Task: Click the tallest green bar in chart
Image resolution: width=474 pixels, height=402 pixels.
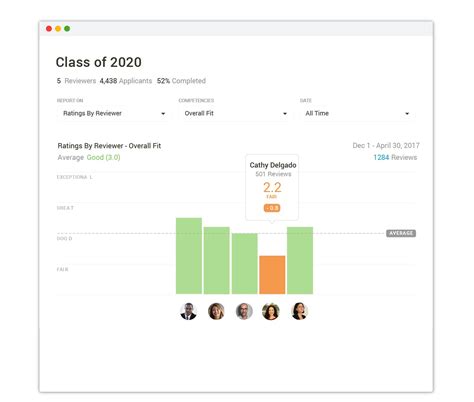Action: click(189, 256)
